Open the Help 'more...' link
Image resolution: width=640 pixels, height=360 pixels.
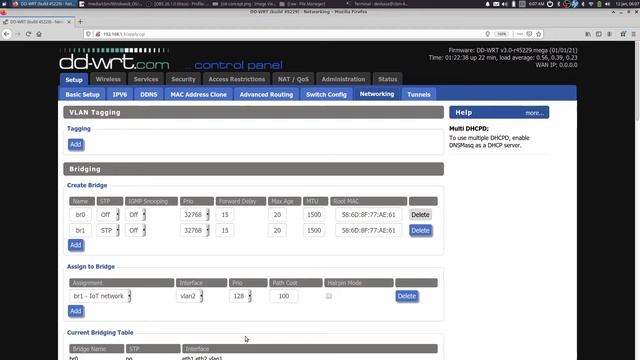[x=535, y=113]
